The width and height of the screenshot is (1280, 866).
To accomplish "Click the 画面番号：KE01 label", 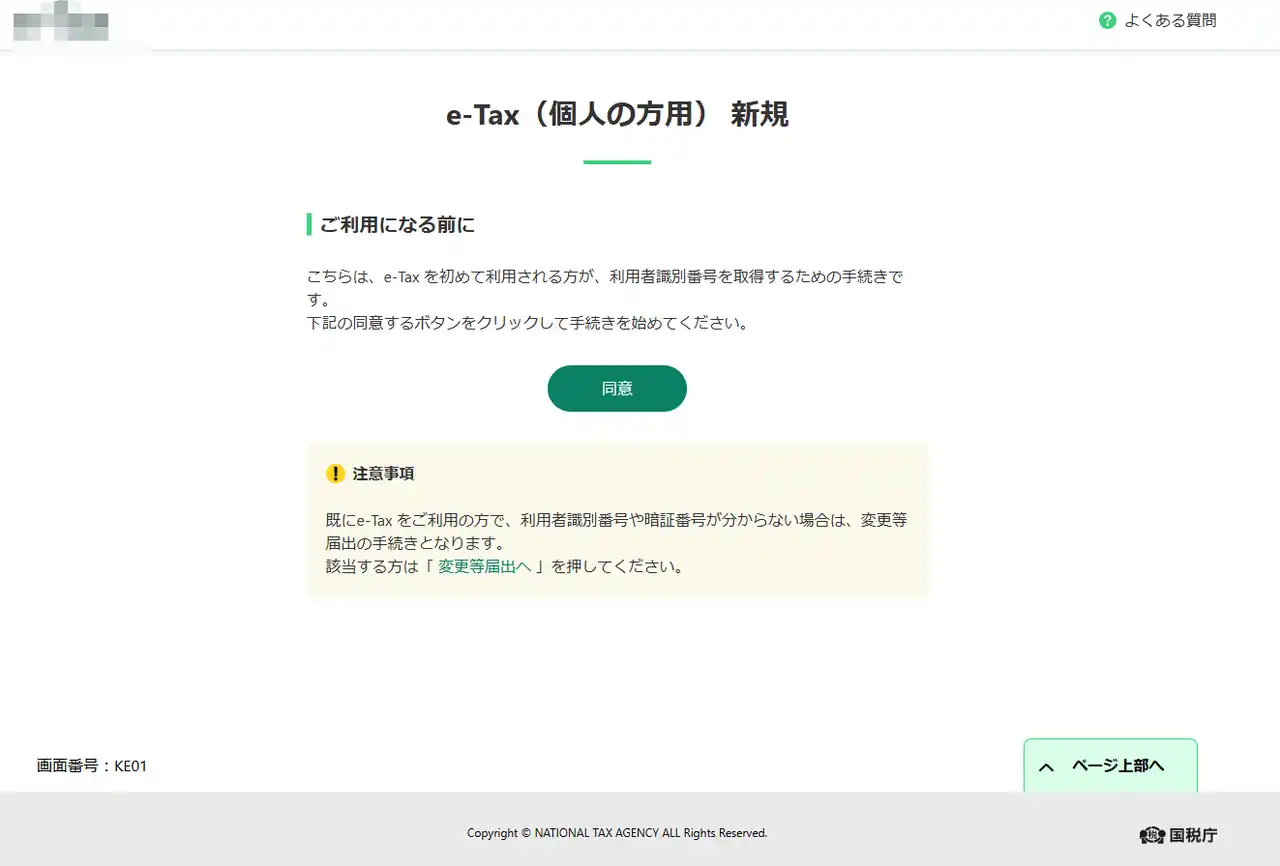I will pyautogui.click(x=92, y=766).
